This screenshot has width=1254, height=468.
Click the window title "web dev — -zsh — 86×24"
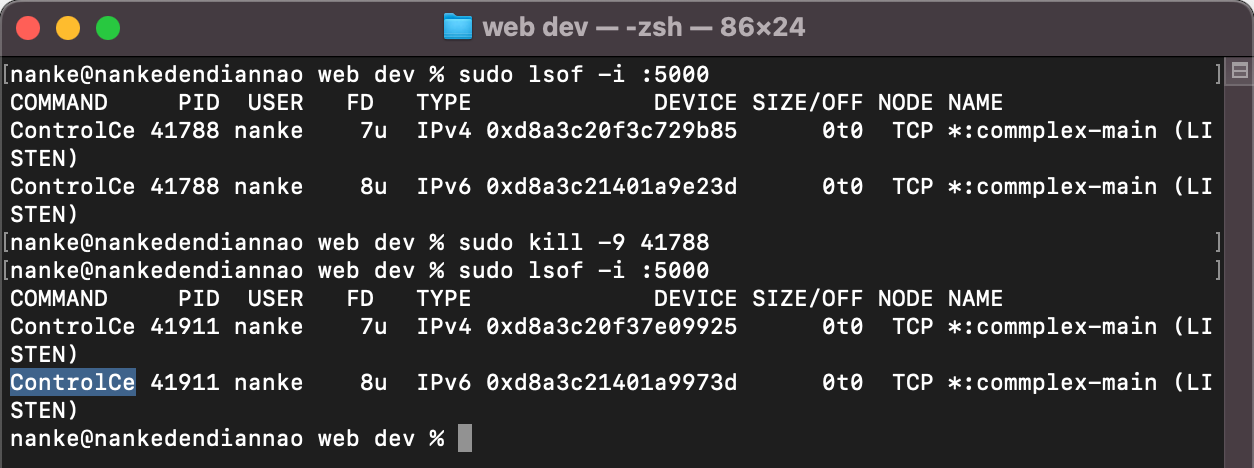point(643,27)
